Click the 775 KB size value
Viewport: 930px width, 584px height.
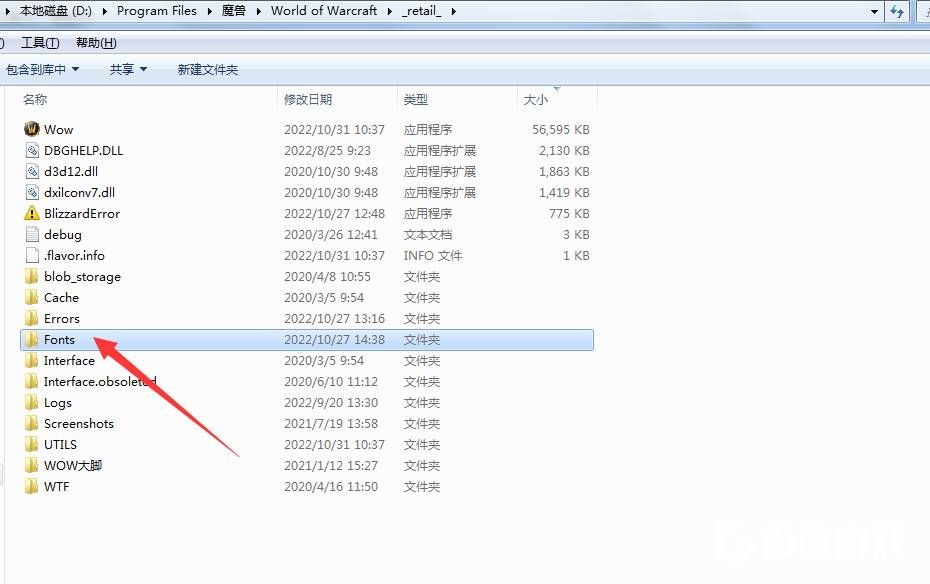(x=569, y=213)
